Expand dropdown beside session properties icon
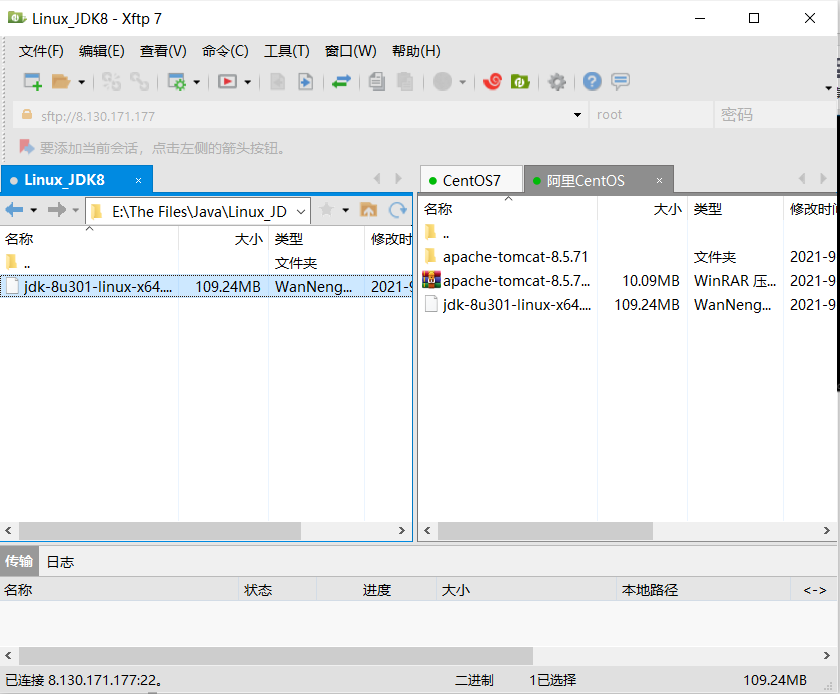This screenshot has height=694, width=840. tap(197, 83)
